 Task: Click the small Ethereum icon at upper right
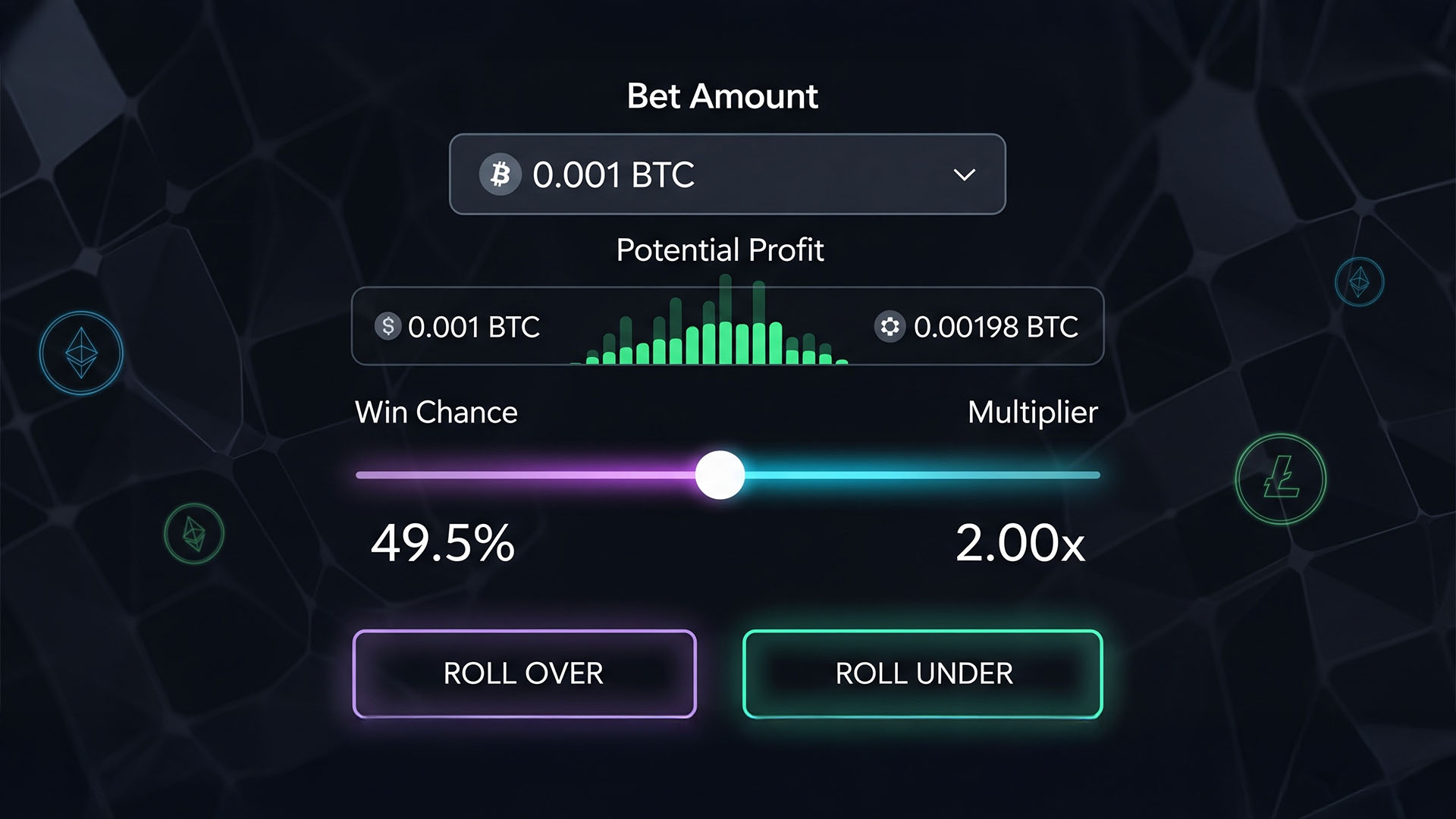[1359, 282]
